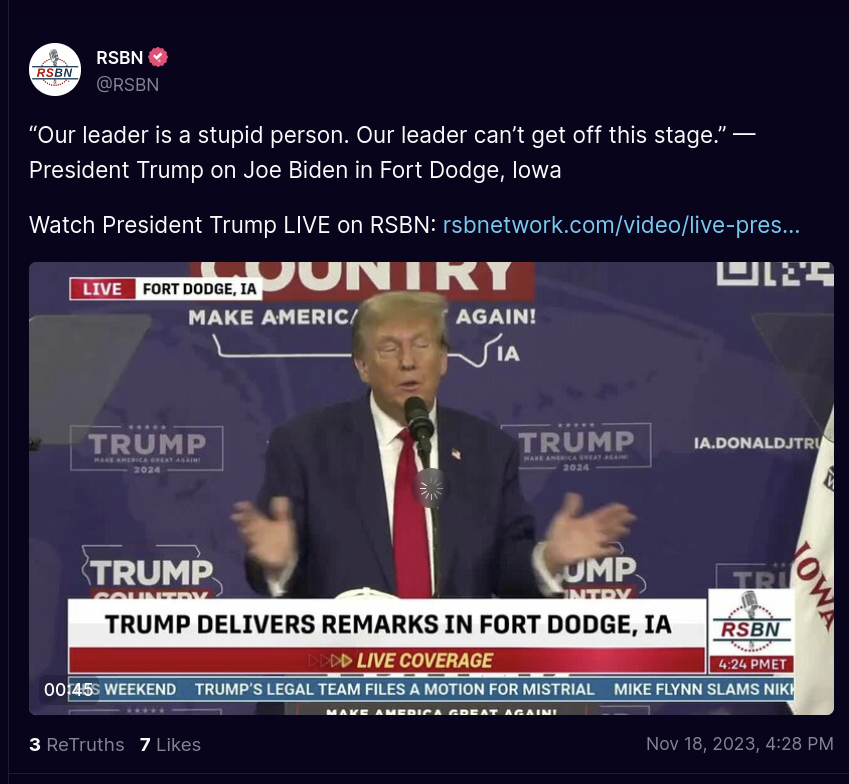The width and height of the screenshot is (849, 784).
Task: Click the post text about Fort Dodge
Action: click(x=392, y=152)
